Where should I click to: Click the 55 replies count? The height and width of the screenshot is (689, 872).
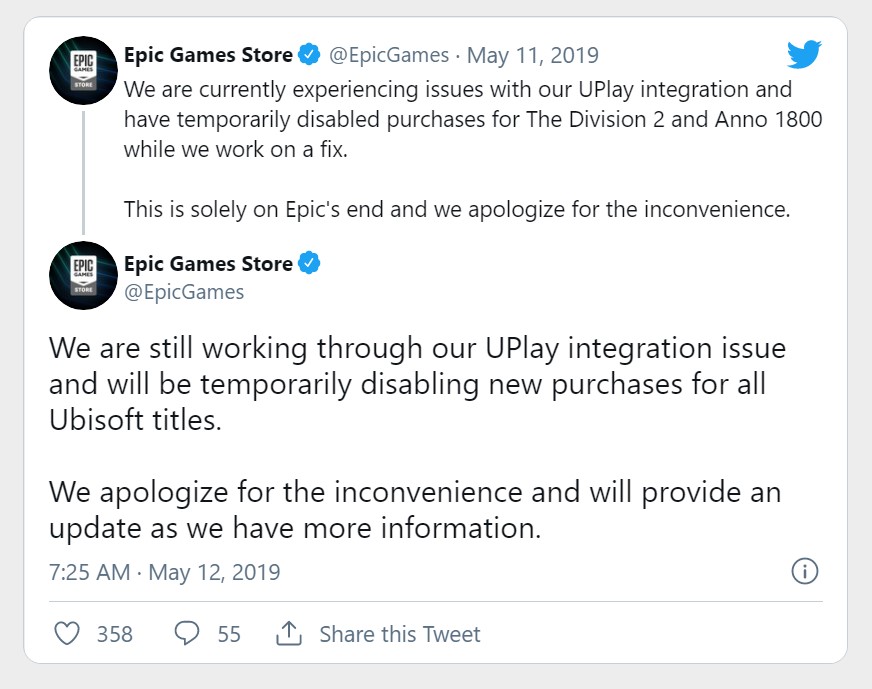(229, 634)
